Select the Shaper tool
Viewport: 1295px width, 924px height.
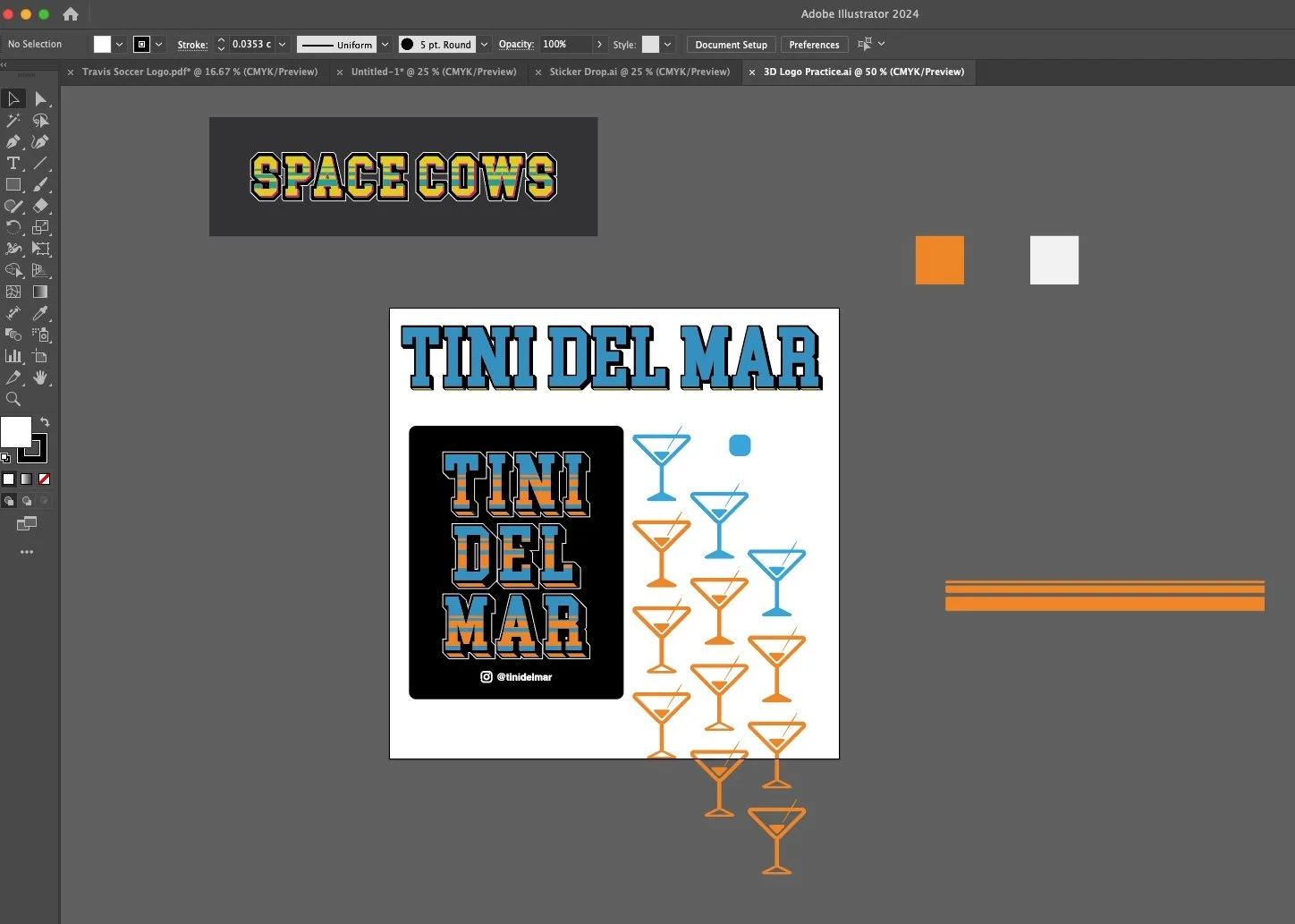(x=13, y=207)
